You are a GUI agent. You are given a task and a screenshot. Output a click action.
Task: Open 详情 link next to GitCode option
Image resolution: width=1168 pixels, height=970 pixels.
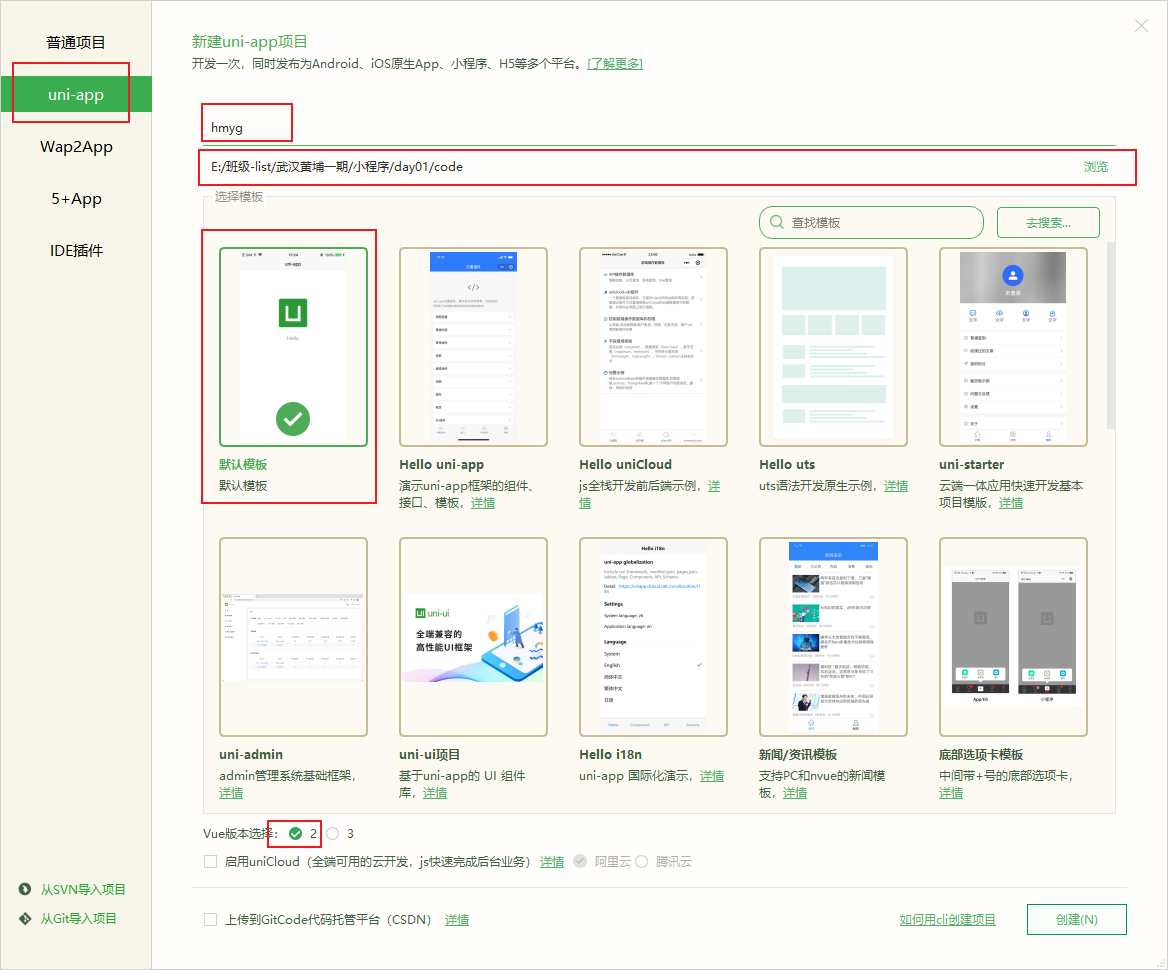(457, 920)
